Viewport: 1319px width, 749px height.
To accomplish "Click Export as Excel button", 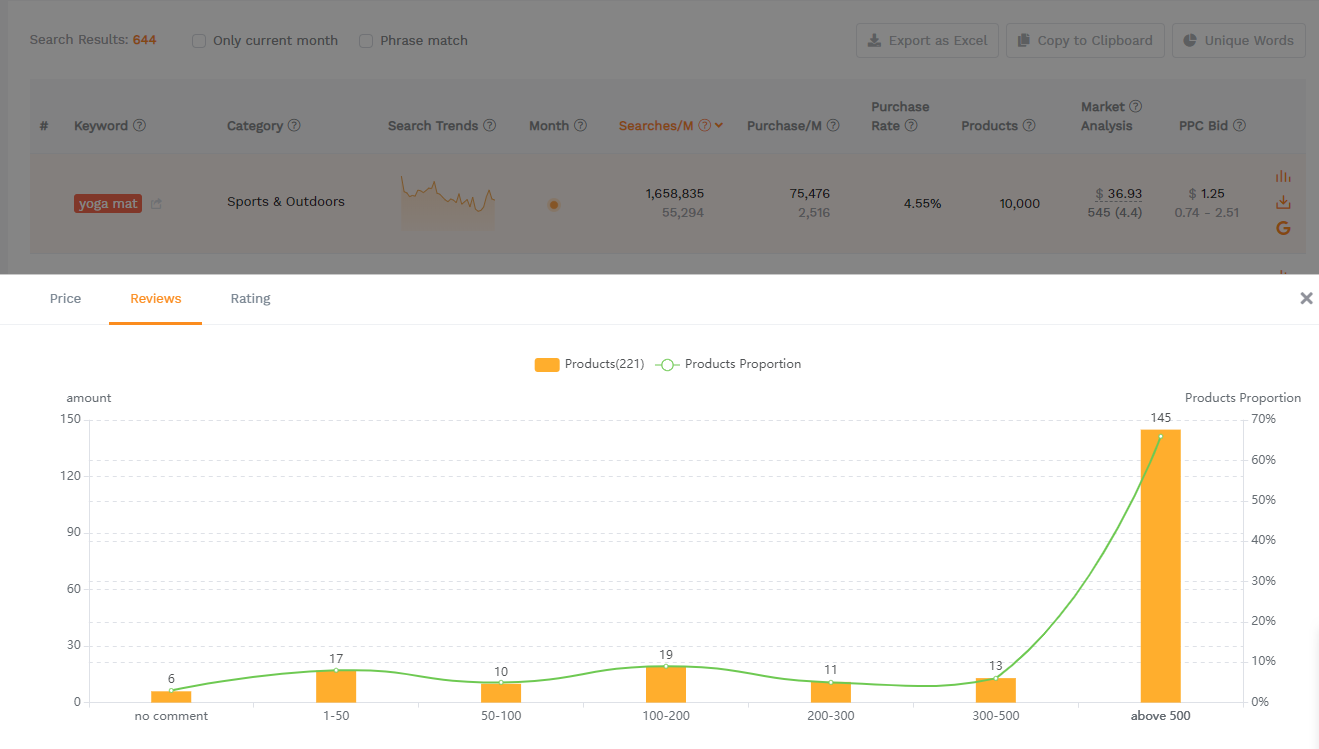I will coord(927,41).
